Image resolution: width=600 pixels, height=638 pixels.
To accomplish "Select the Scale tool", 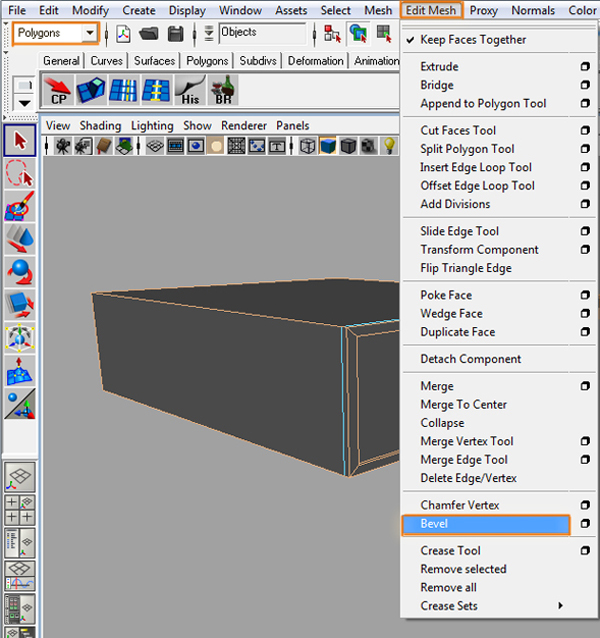I will click(20, 305).
